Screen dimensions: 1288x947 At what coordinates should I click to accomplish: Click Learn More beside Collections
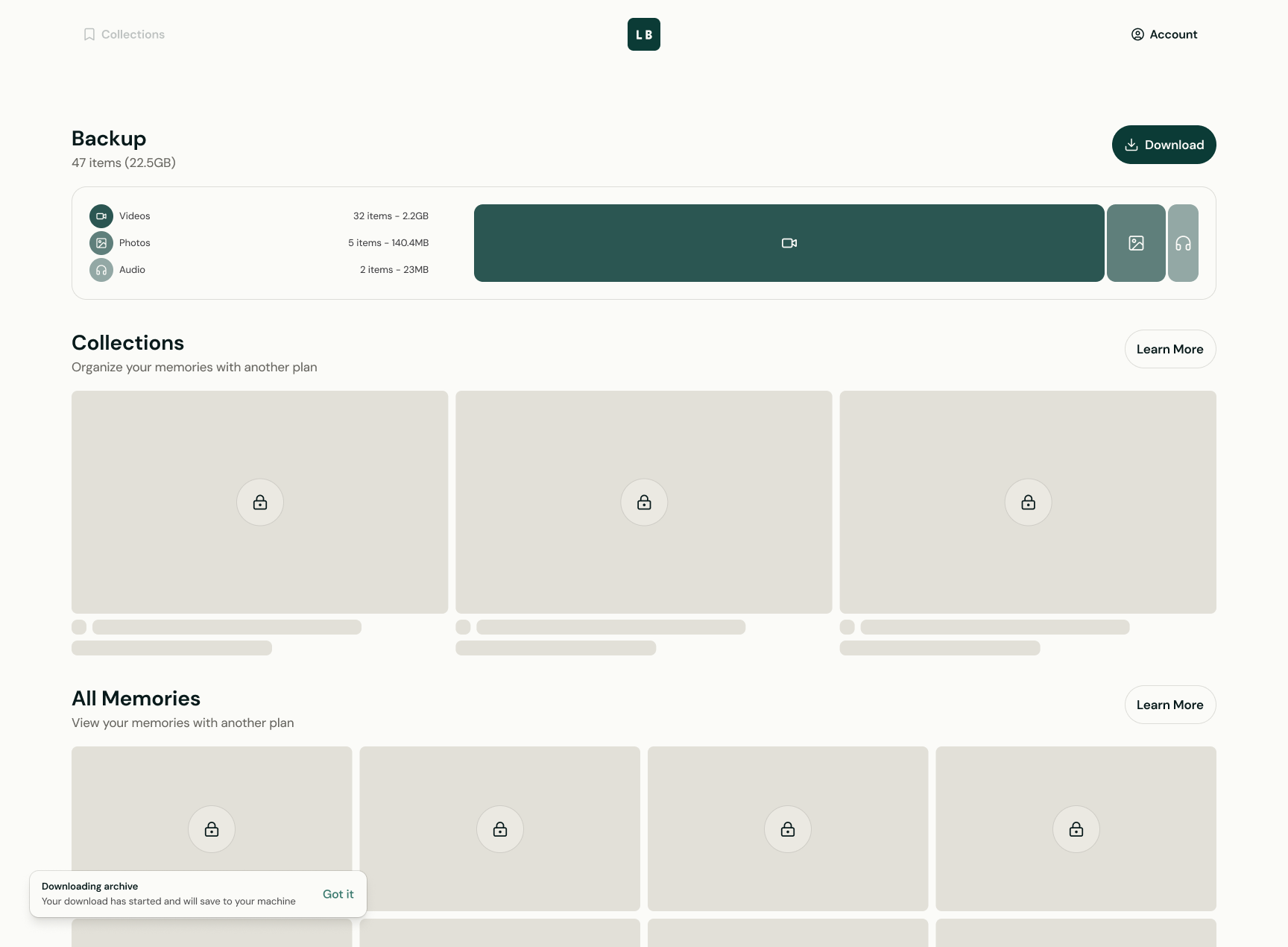1170,349
